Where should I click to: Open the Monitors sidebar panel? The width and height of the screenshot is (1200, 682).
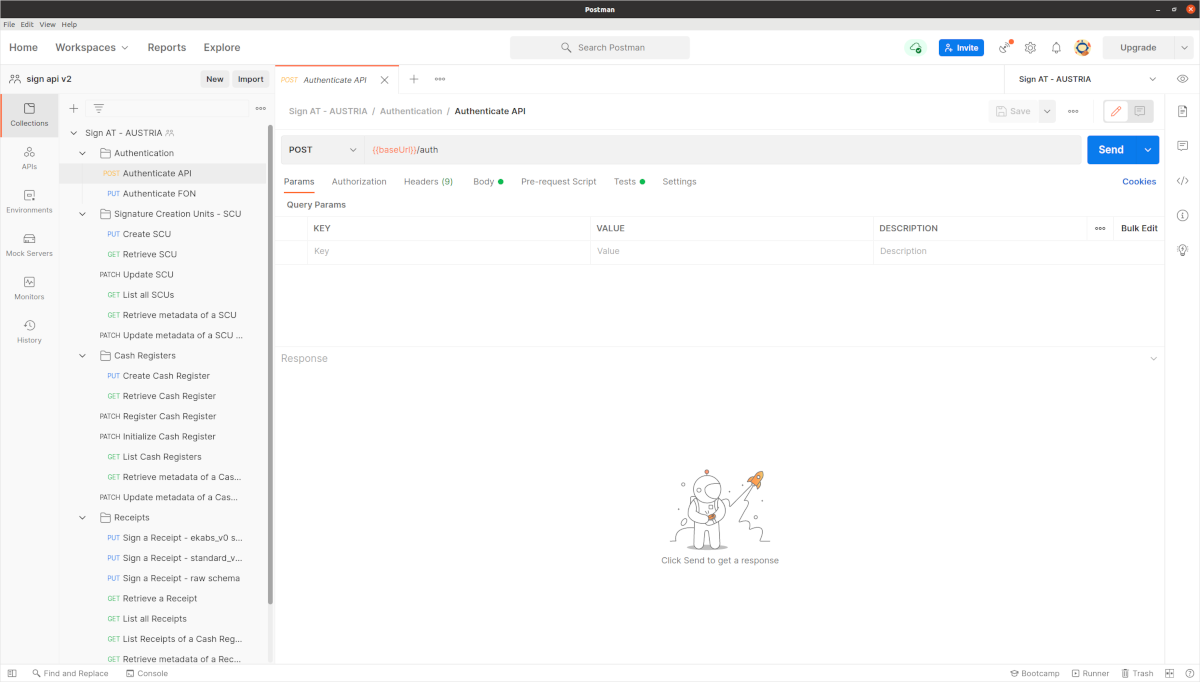29,288
